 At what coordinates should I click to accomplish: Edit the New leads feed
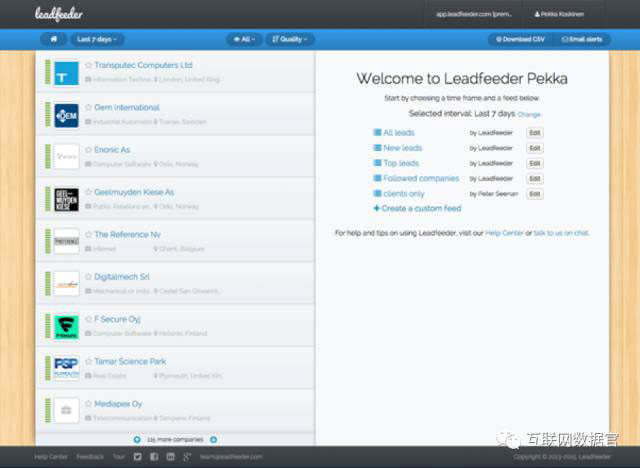(x=534, y=148)
